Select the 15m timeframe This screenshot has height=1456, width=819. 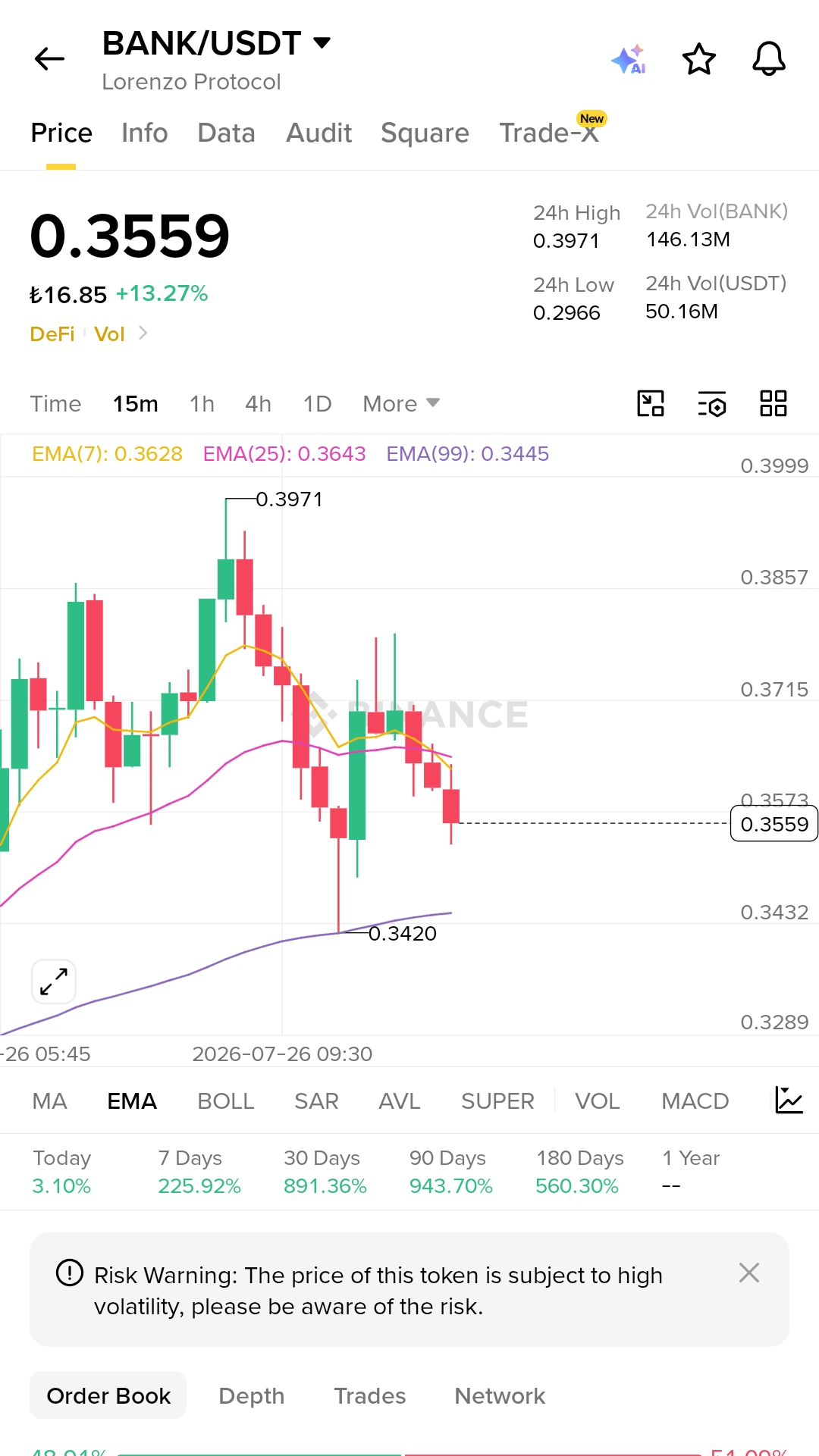click(x=136, y=403)
